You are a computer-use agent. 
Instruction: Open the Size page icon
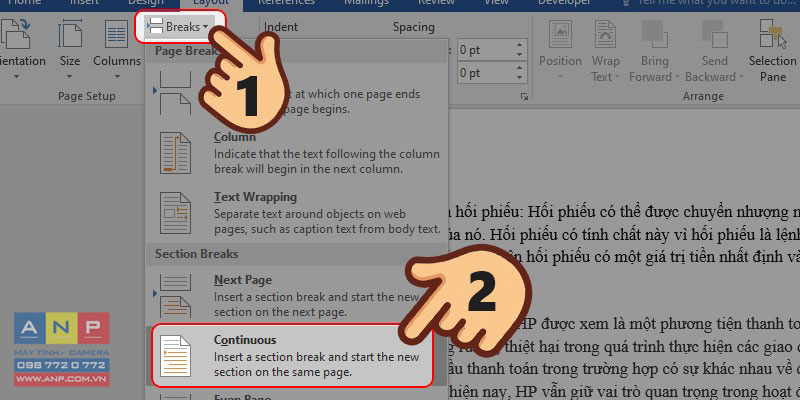(x=70, y=35)
